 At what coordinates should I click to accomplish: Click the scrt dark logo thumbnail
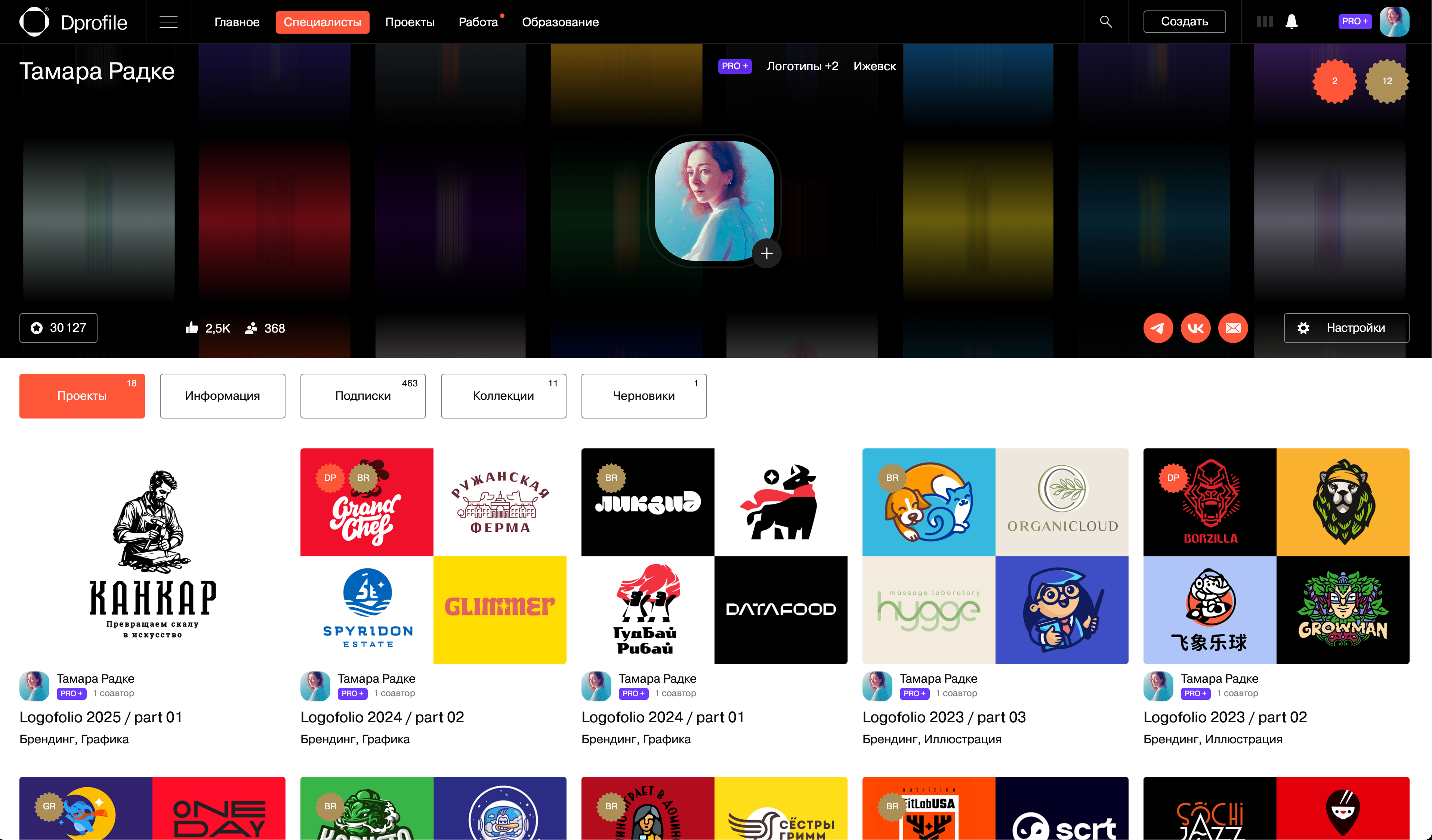1062,808
